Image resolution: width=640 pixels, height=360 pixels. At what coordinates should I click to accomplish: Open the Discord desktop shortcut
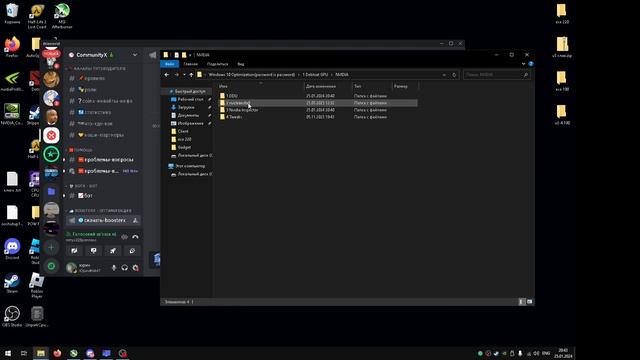click(12, 249)
